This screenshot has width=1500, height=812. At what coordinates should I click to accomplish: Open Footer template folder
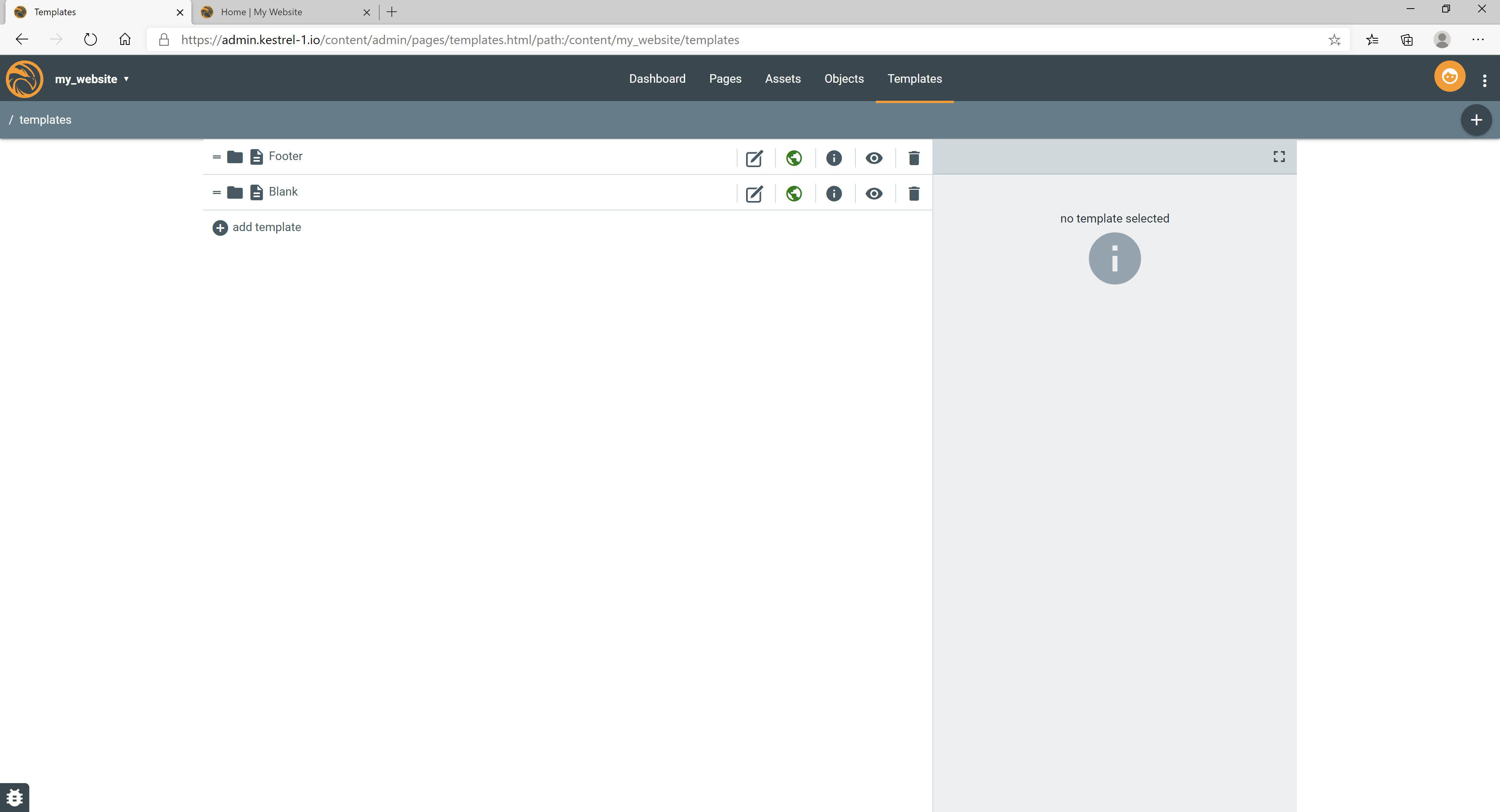coord(235,157)
